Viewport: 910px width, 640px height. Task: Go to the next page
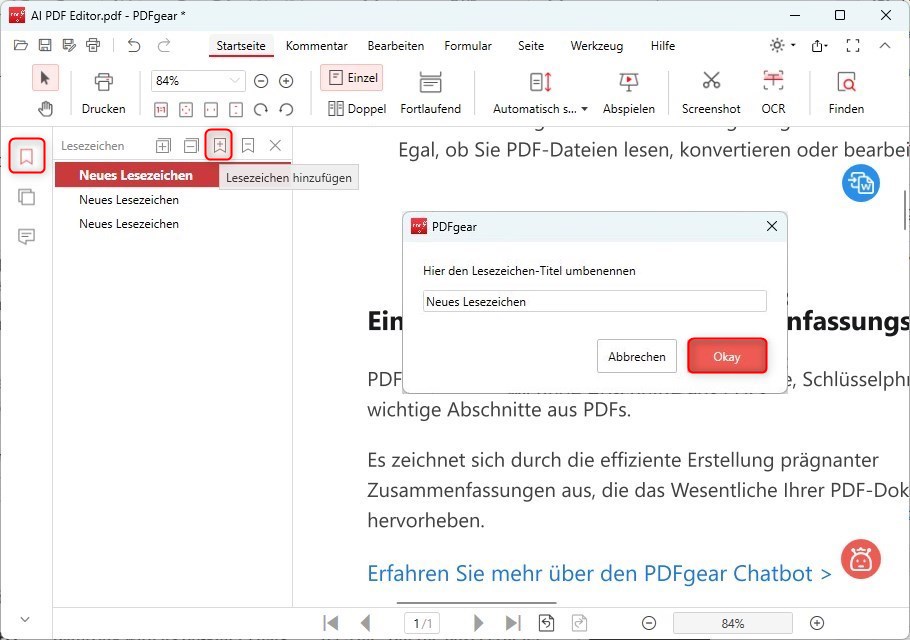pyautogui.click(x=478, y=623)
